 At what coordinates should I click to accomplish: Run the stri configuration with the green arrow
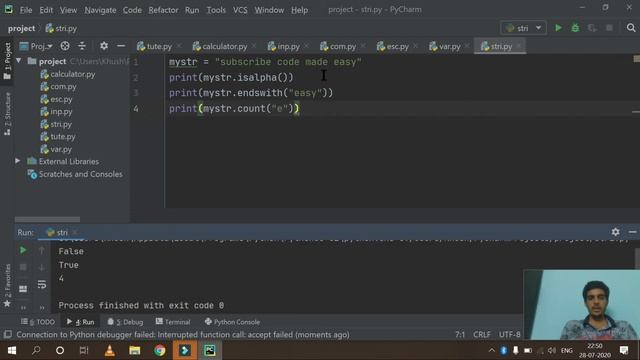558,28
